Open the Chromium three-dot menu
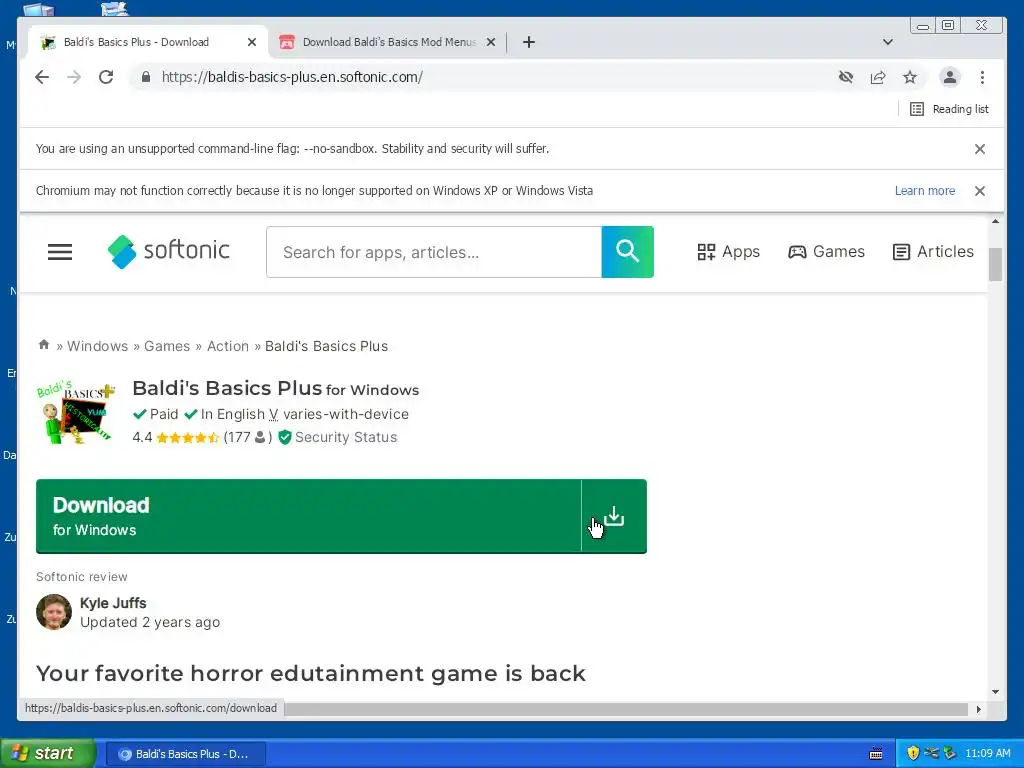Viewport: 1024px width, 768px height. (x=982, y=77)
